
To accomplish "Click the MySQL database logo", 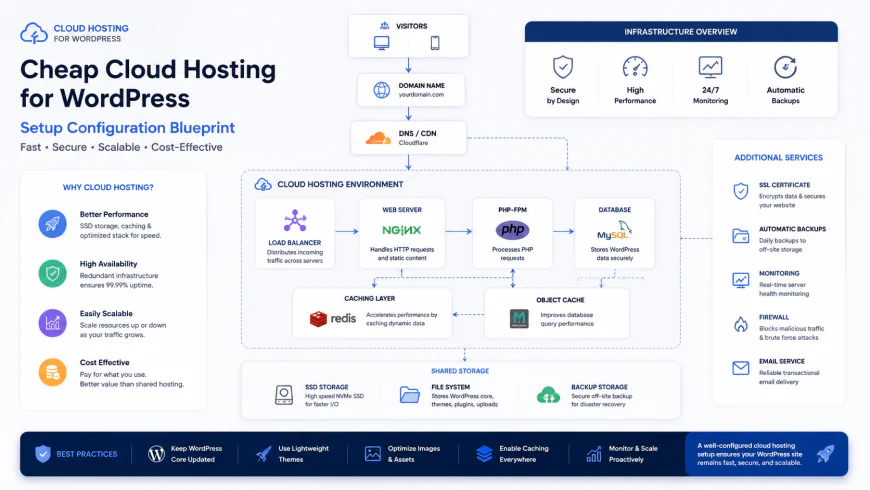I will [614, 230].
